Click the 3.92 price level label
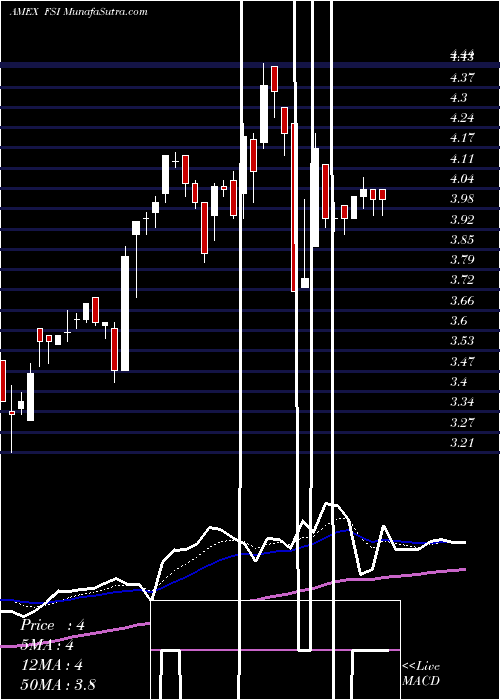This screenshot has width=500, height=700. [x=462, y=220]
